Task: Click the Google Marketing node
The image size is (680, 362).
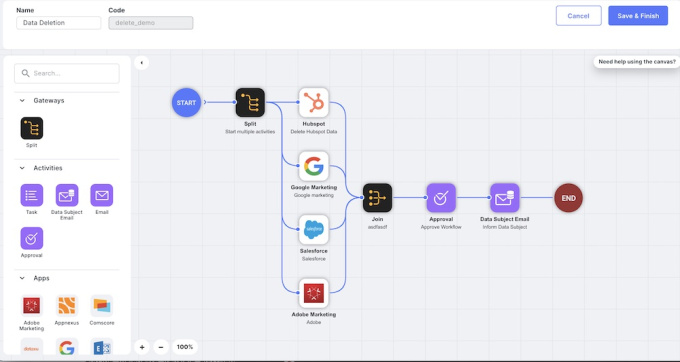Action: click(x=314, y=166)
